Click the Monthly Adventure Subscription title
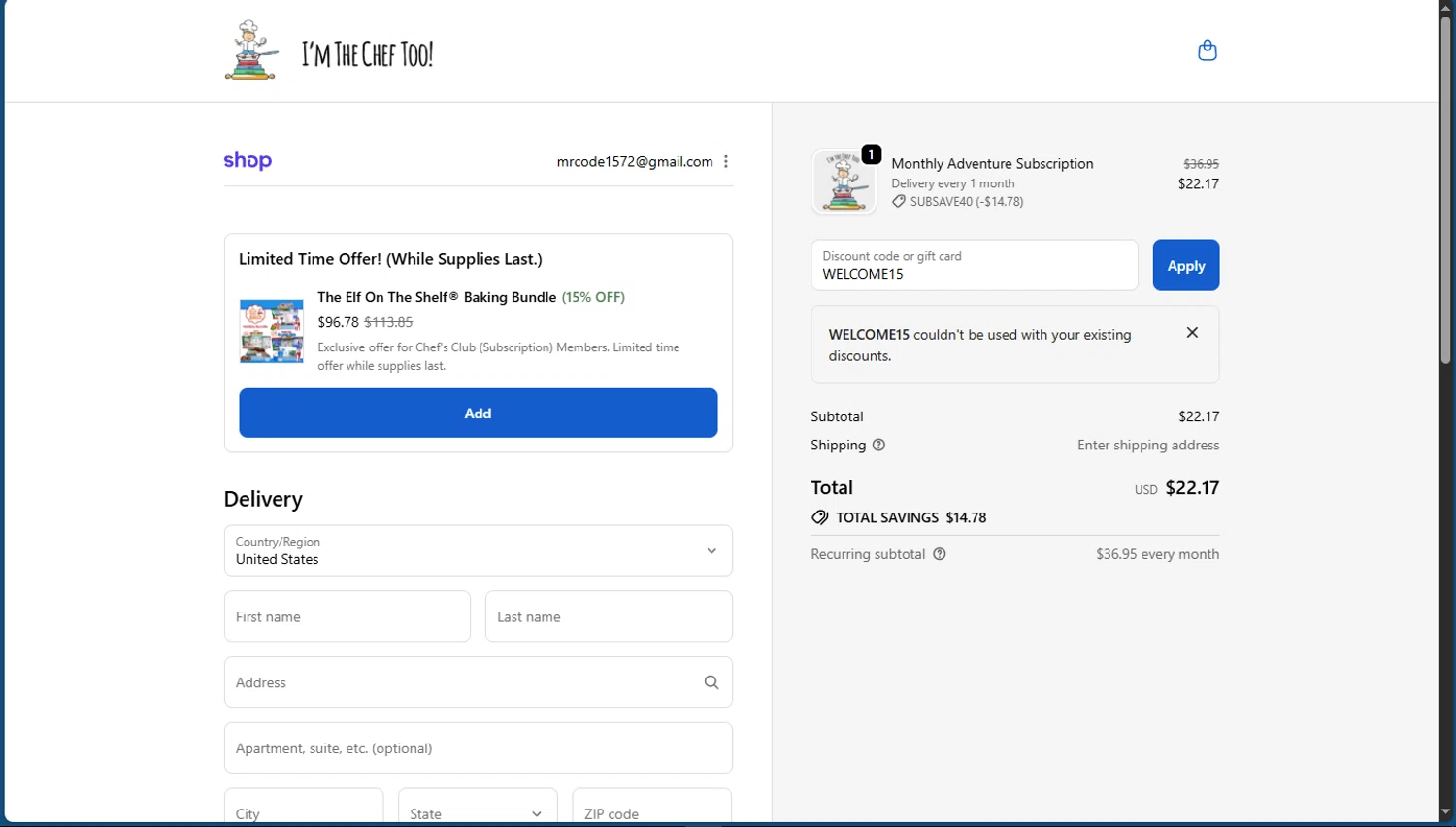1456x827 pixels. coord(992,163)
